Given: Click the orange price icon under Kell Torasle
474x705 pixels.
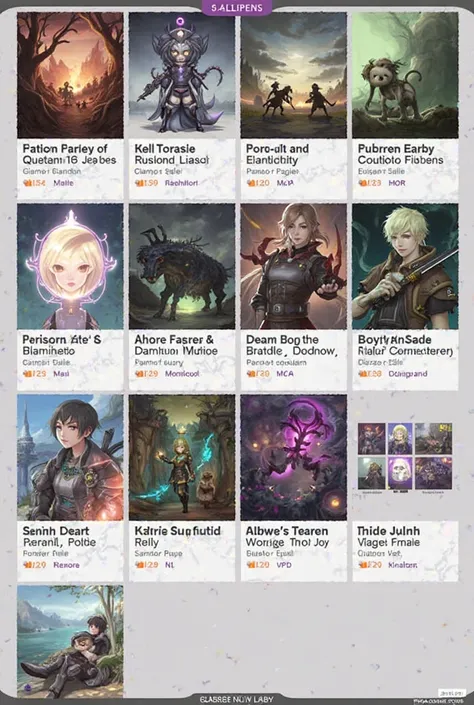Looking at the screenshot, I should click(139, 183).
